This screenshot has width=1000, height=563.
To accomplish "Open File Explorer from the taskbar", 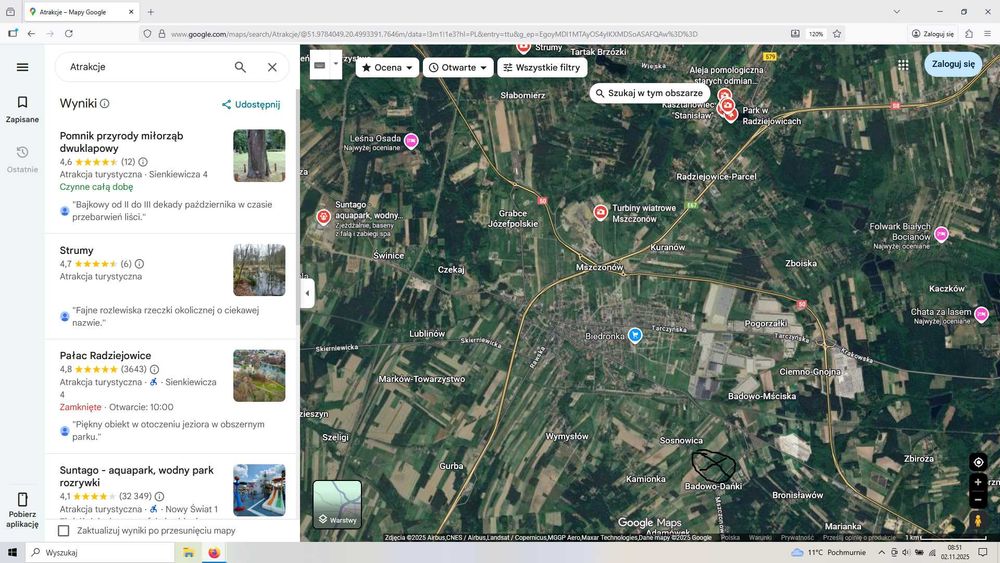I will [x=189, y=552].
